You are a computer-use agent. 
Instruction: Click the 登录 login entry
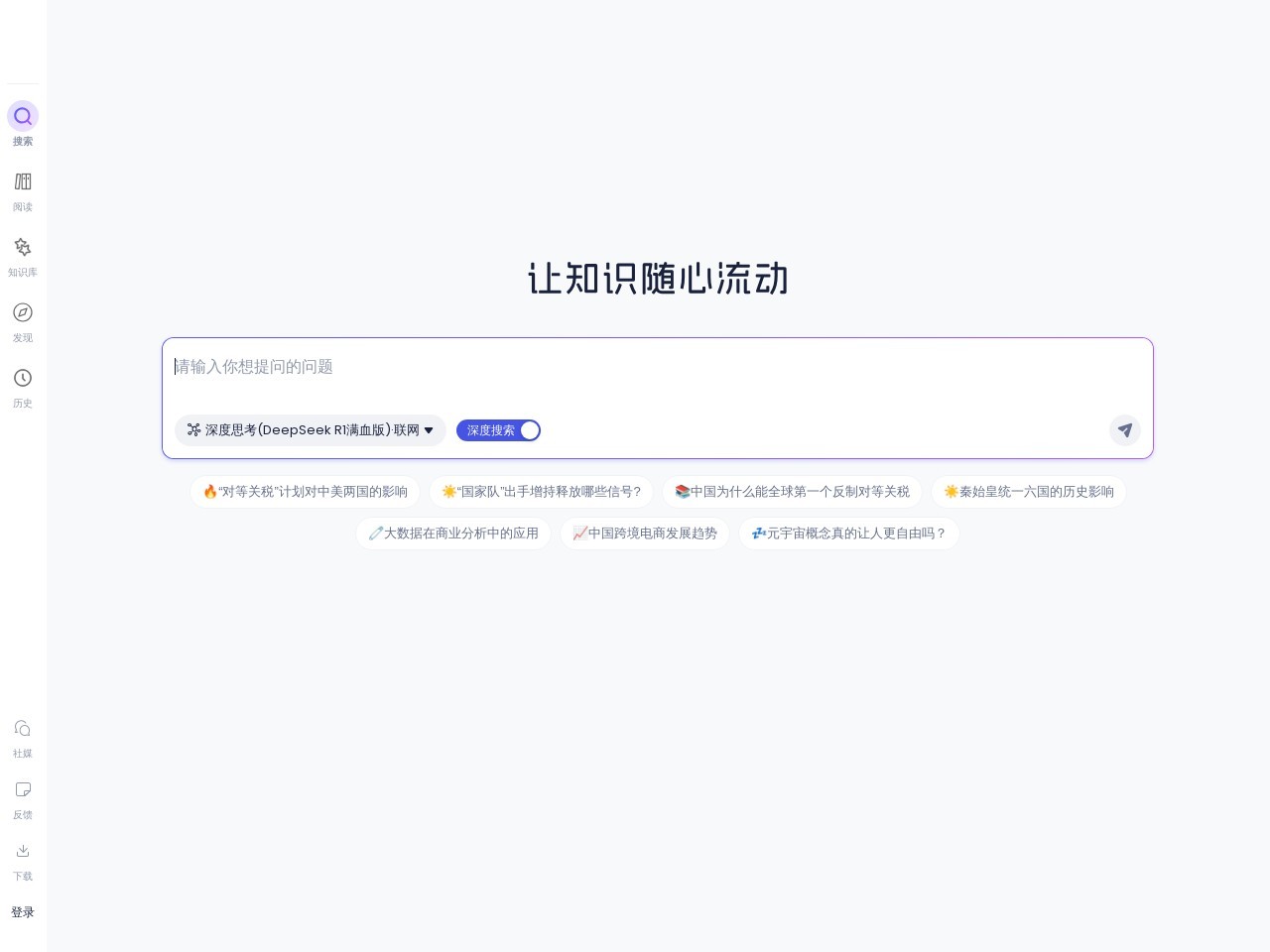pos(22,912)
